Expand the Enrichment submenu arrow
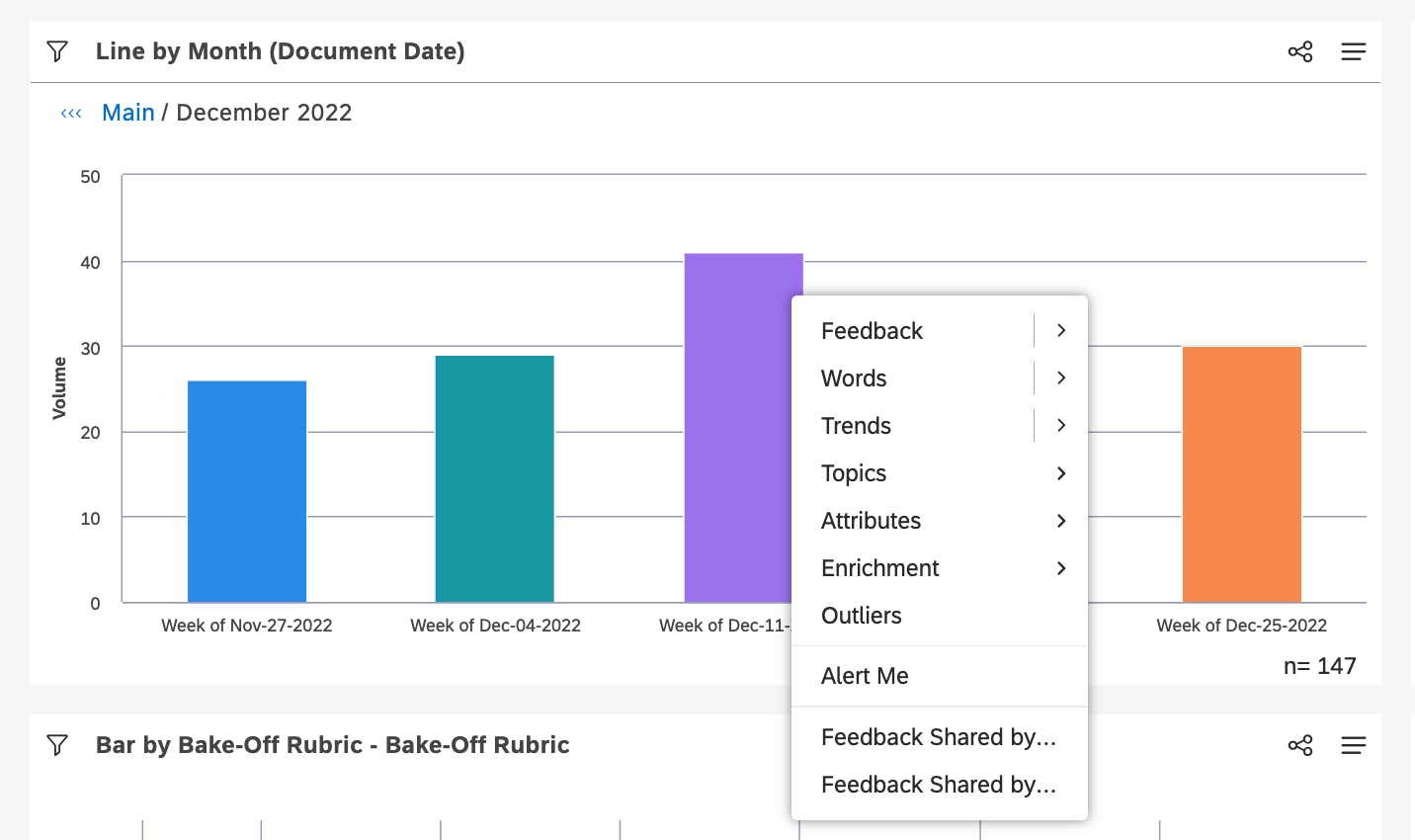This screenshot has height=840, width=1415. [1061, 568]
